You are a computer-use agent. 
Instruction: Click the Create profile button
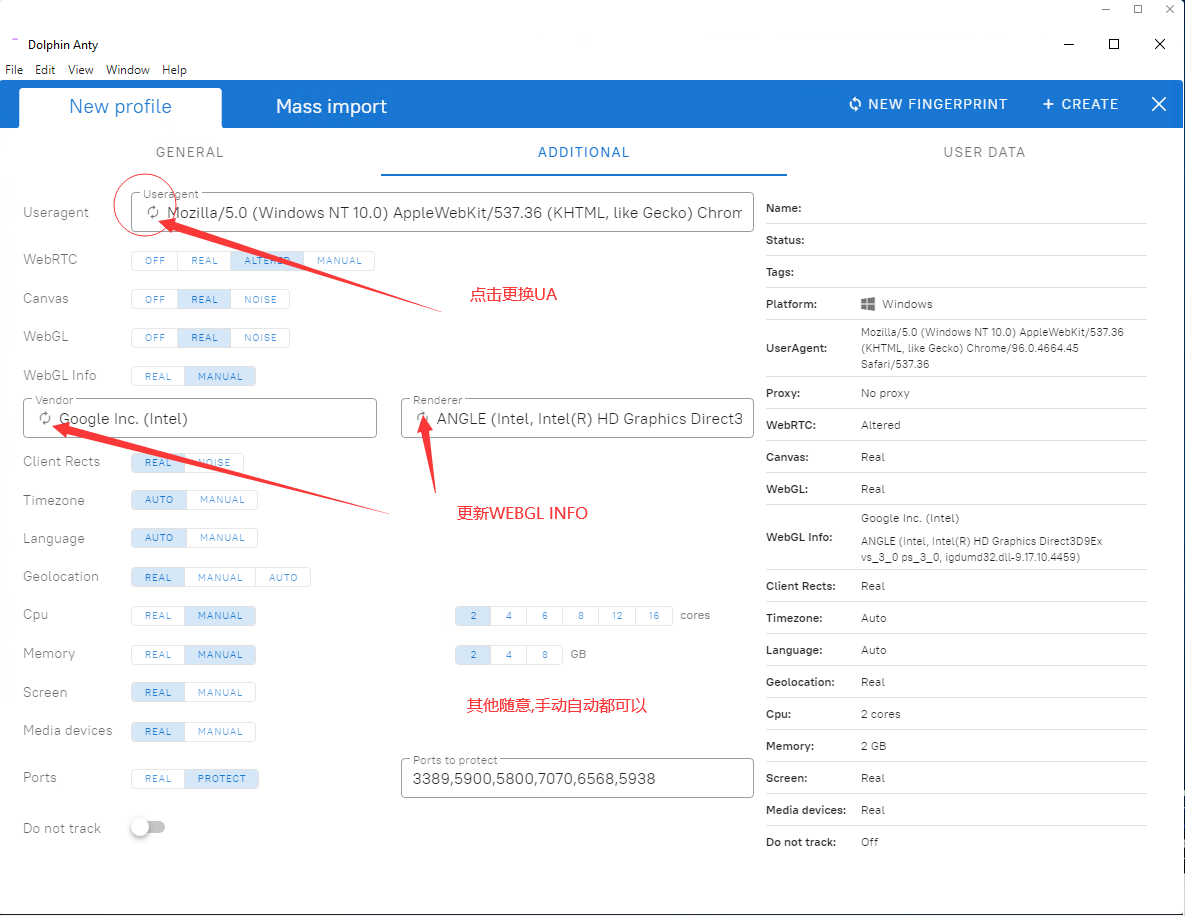pyautogui.click(x=1080, y=104)
